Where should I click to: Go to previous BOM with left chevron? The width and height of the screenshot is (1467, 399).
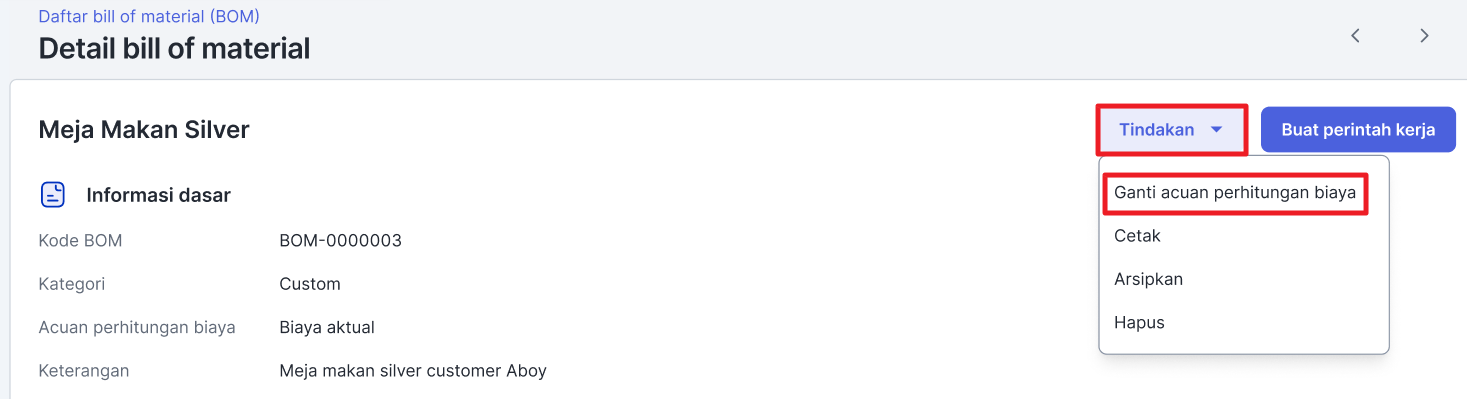(1356, 36)
